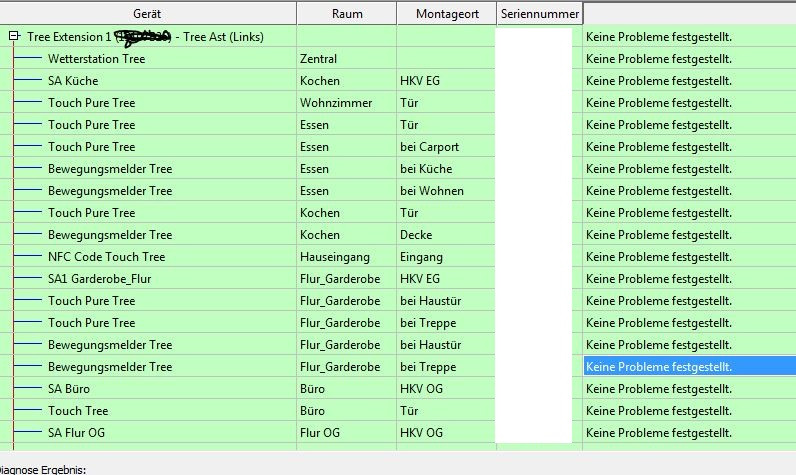The width and height of the screenshot is (796, 475).
Task: Sort by the Montageort column header
Action: click(x=447, y=14)
